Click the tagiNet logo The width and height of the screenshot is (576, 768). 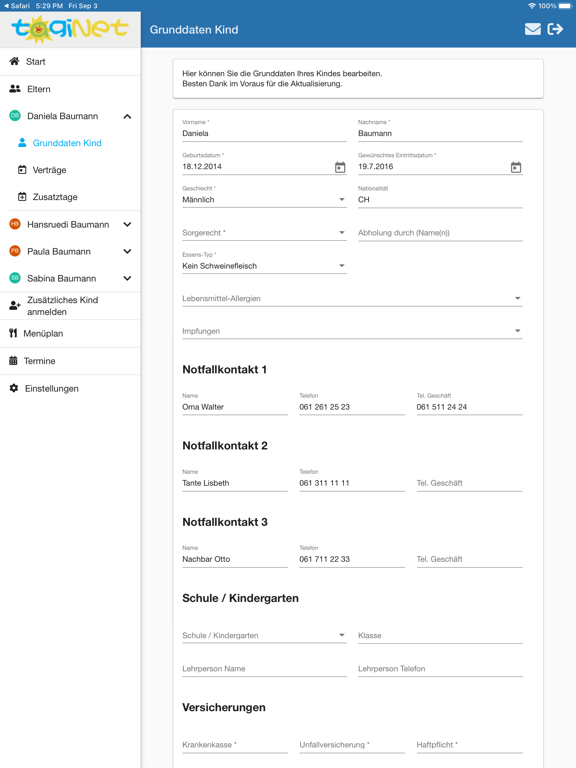(x=70, y=29)
